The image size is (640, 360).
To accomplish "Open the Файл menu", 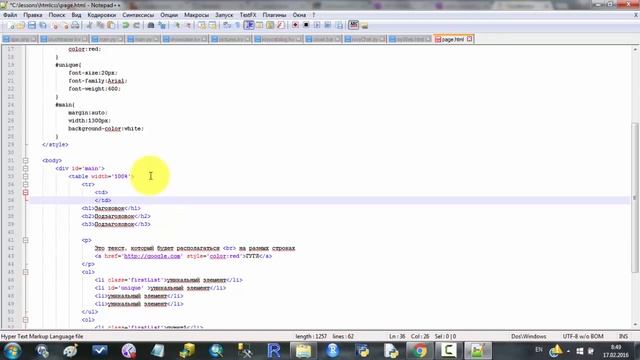I will click(x=10, y=15).
